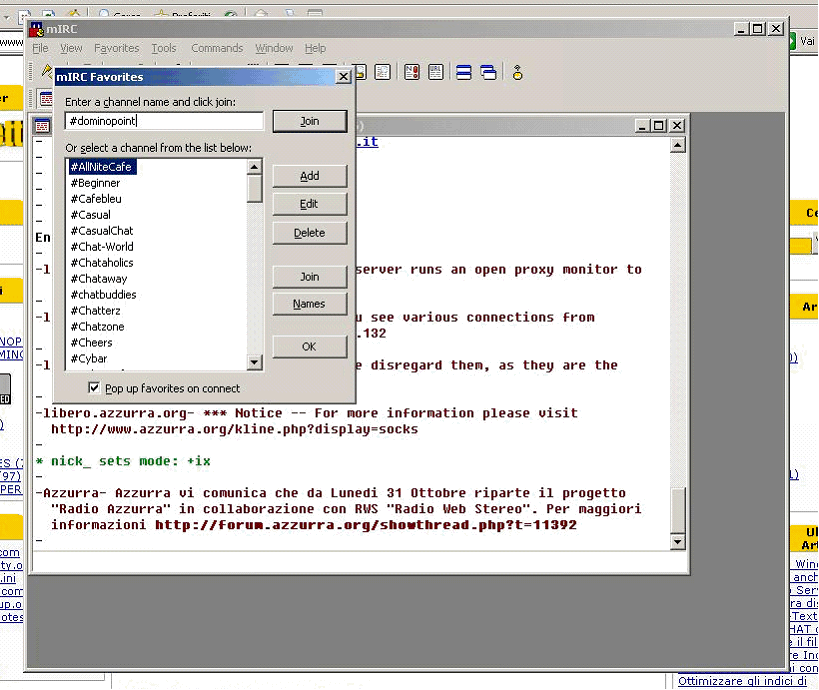Open the File menu

pos(40,48)
